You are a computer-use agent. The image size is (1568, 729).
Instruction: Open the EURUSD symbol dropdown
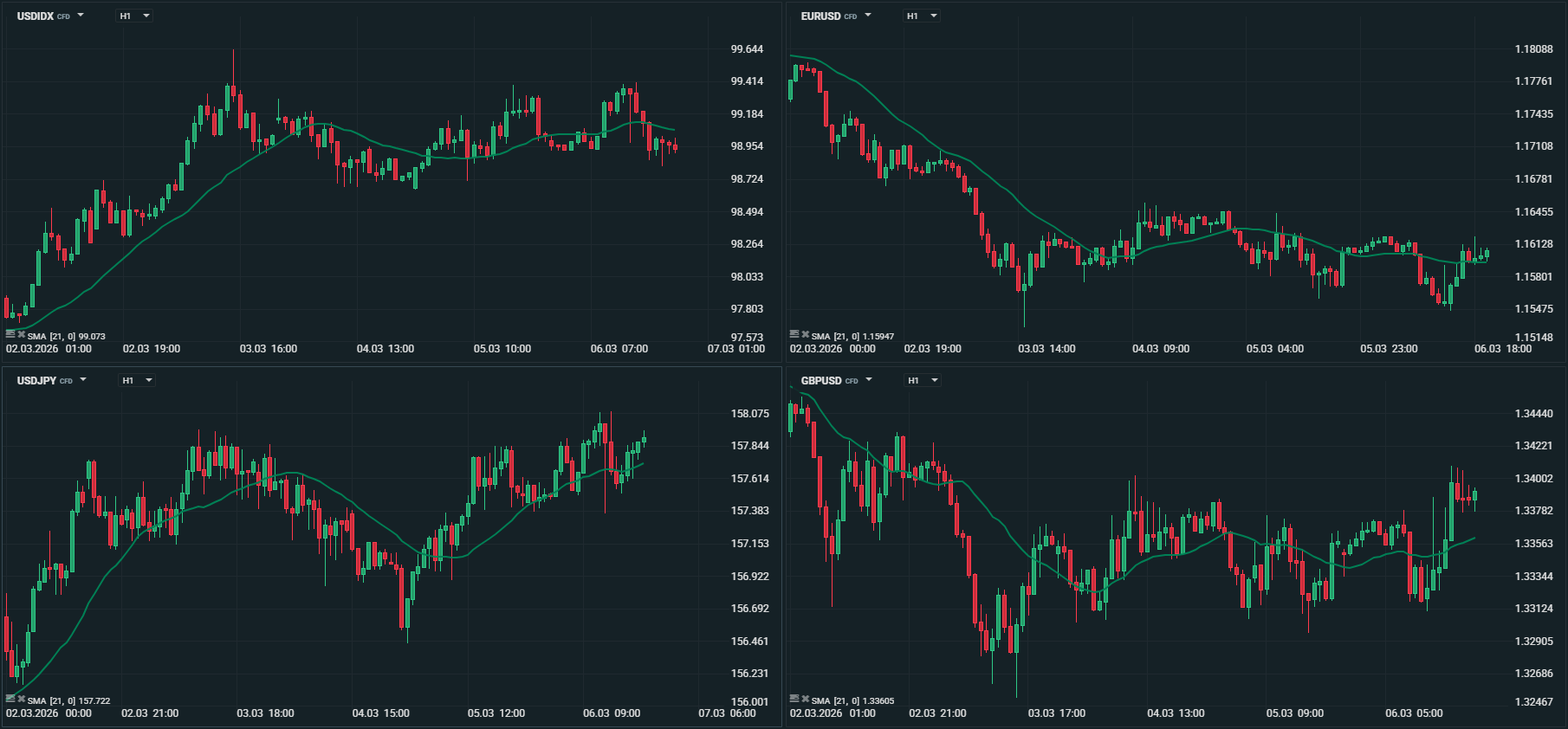click(868, 16)
